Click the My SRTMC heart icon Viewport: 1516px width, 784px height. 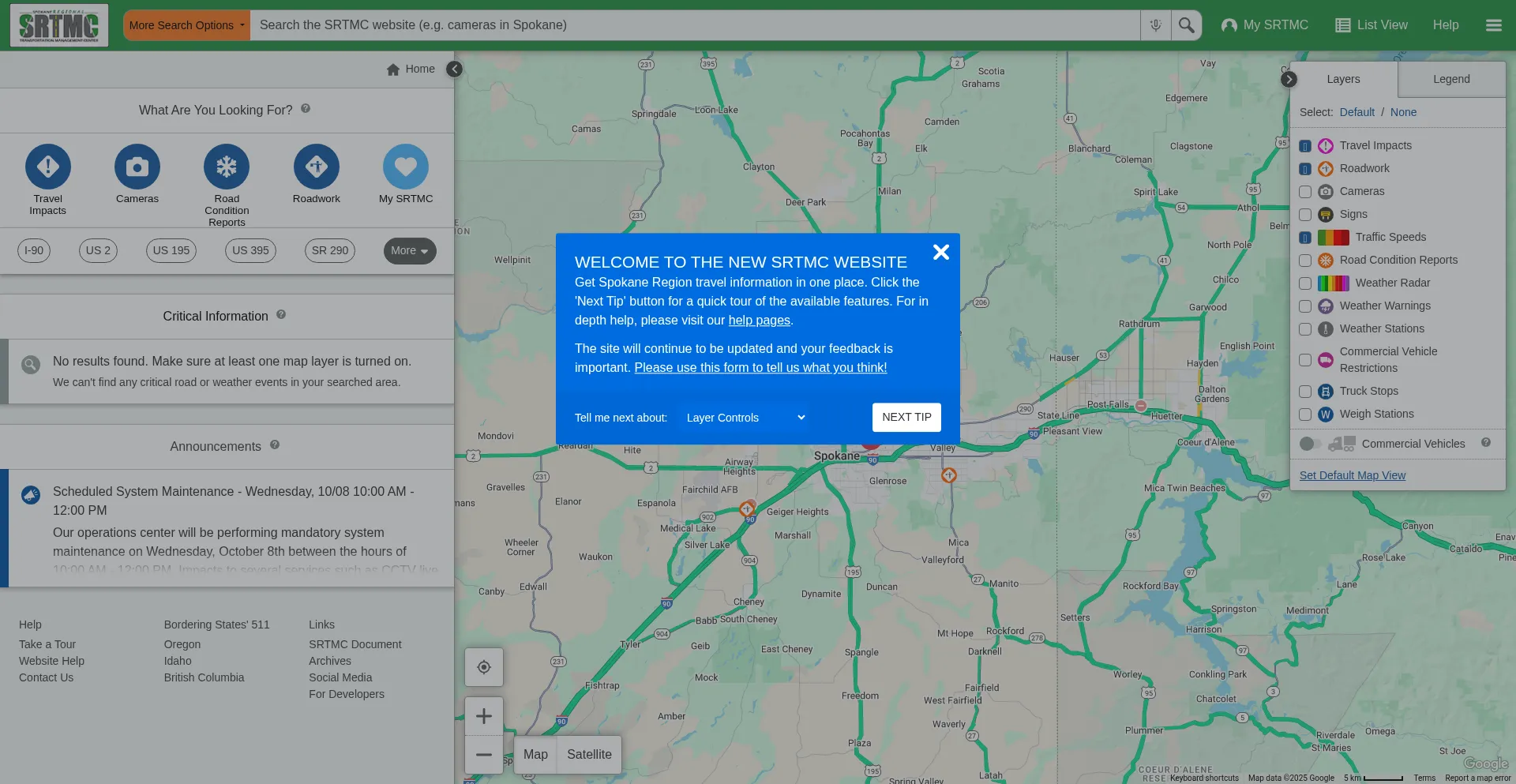(406, 167)
